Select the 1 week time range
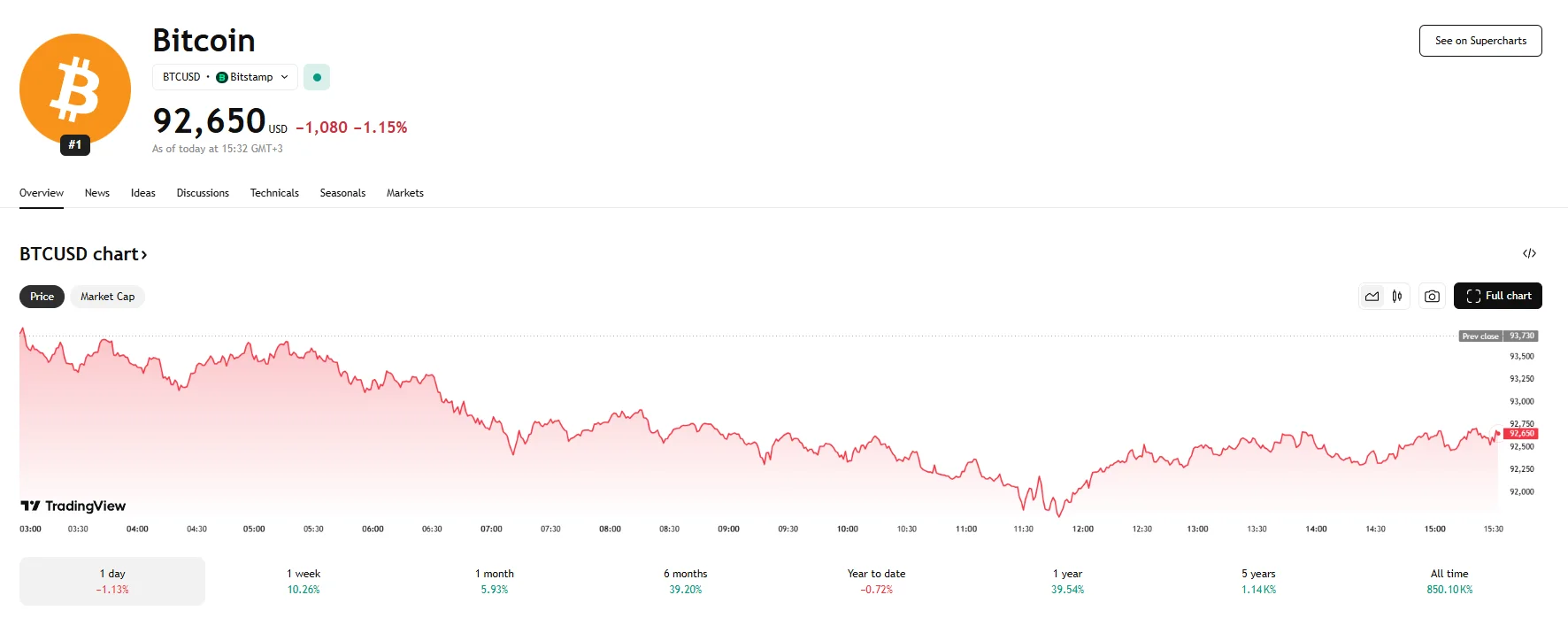1568x626 pixels. pyautogui.click(x=304, y=581)
